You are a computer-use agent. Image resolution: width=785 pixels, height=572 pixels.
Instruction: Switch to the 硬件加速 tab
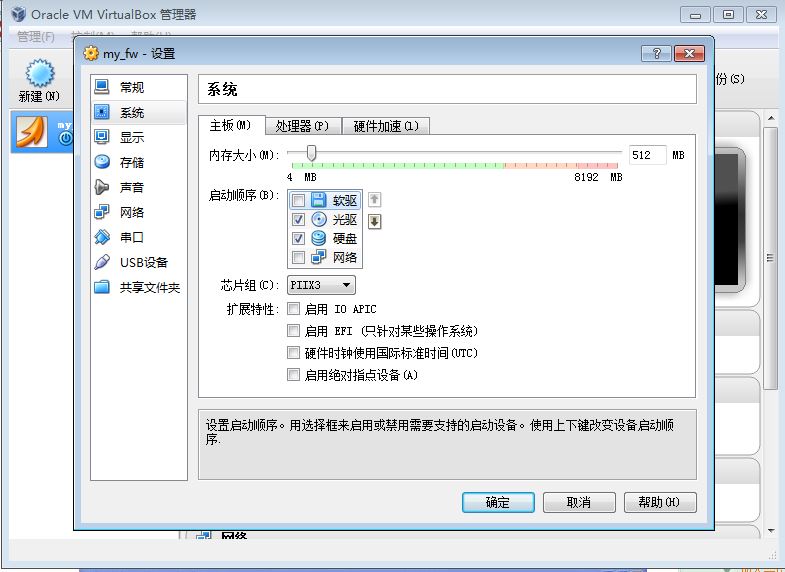point(386,126)
